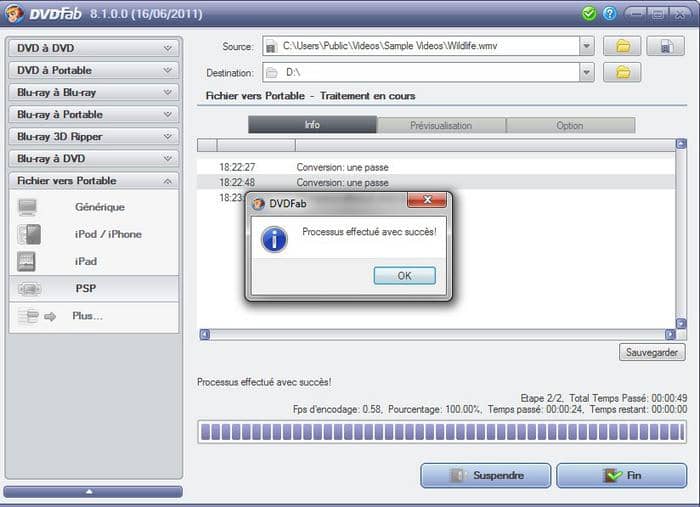
Task: Select the 18:22:48 Conversion log row
Action: tap(436, 183)
